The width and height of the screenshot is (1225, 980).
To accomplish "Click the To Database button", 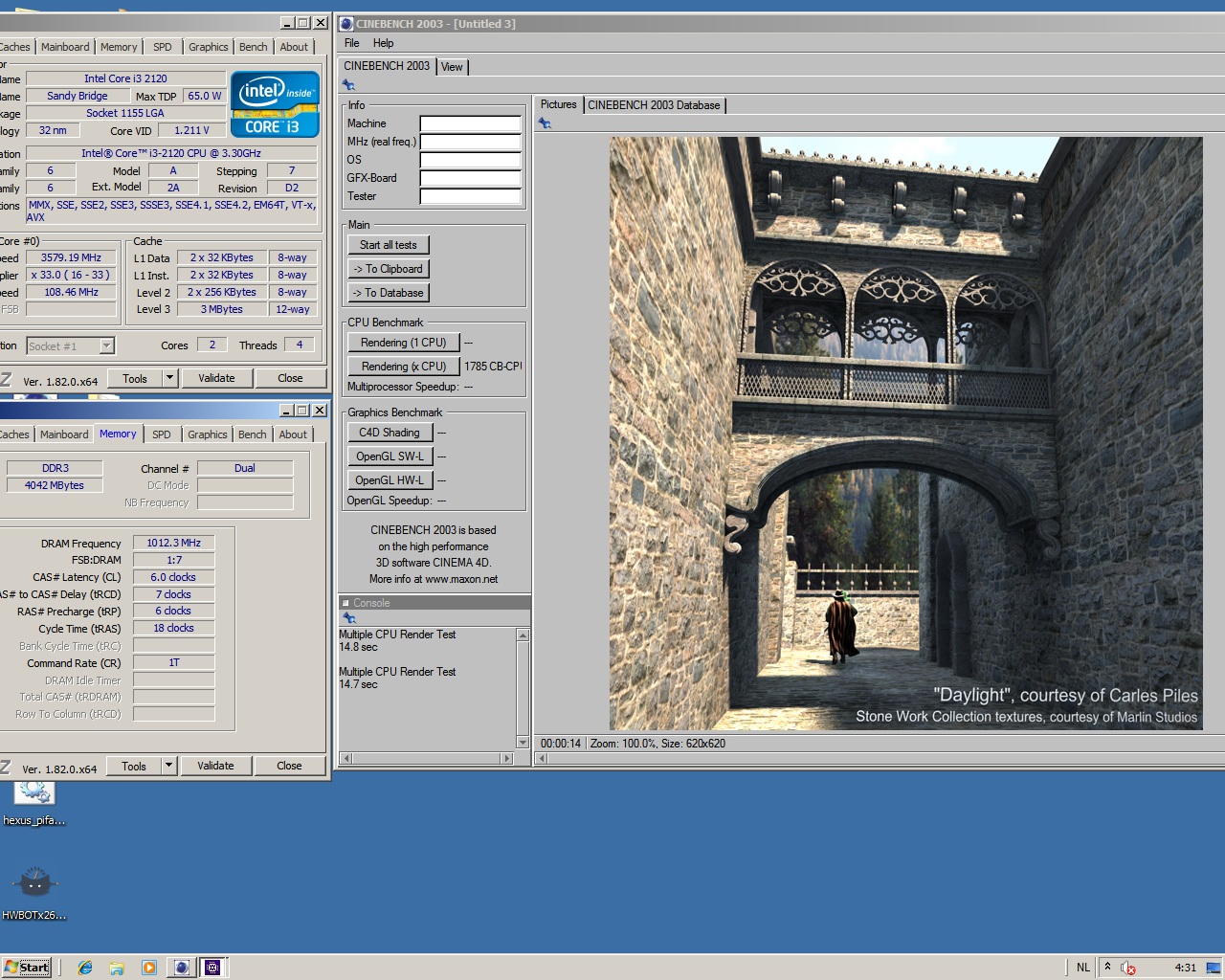I will point(389,293).
